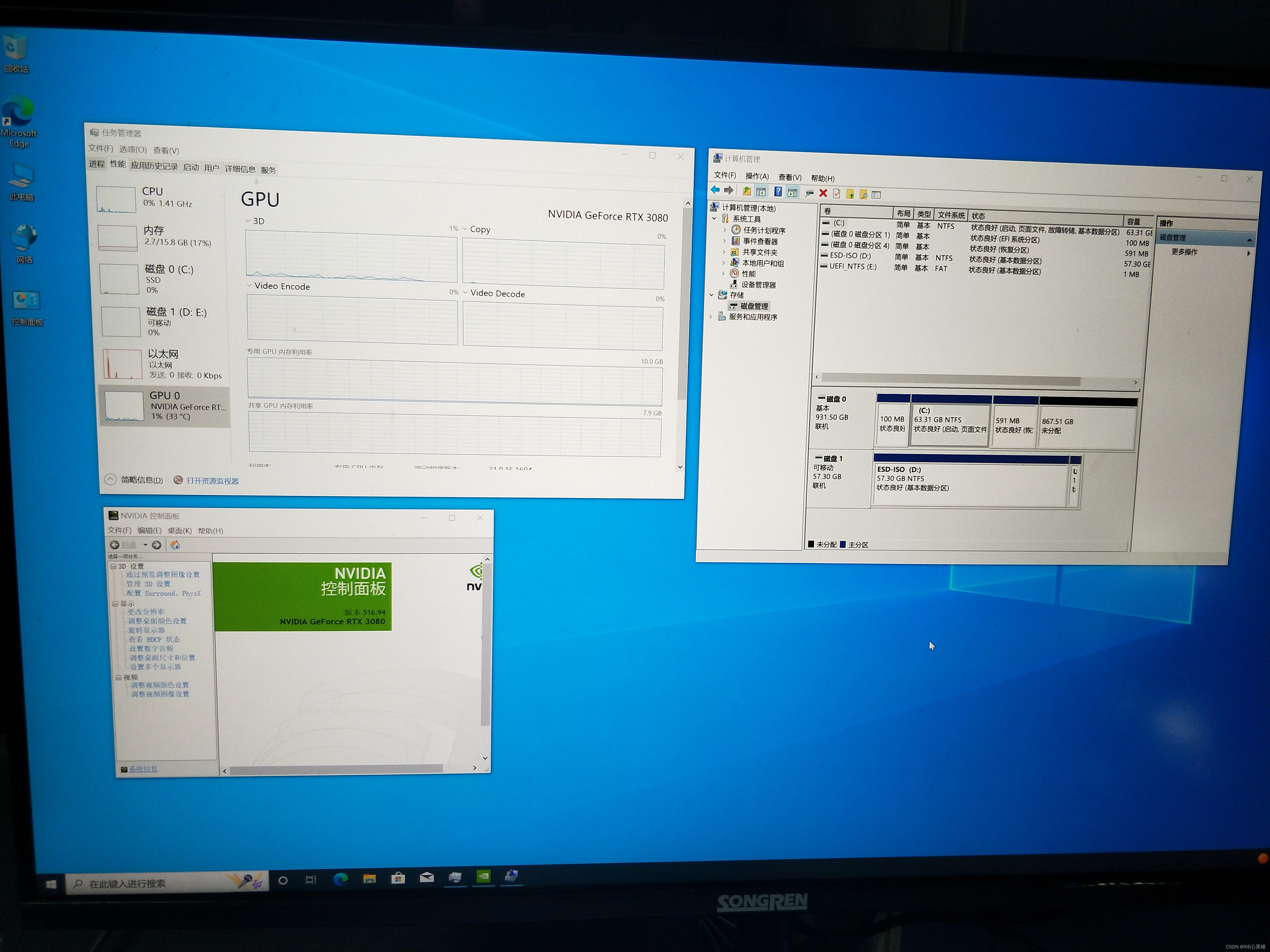Viewport: 1270px width, 952px height.
Task: Click the checkmark properties sheet toolbar icon
Action: click(x=836, y=194)
